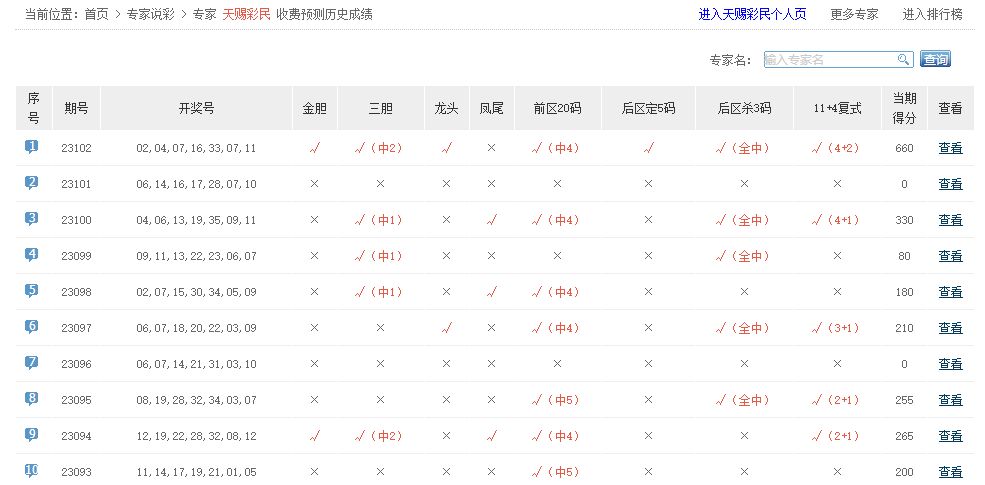Click 天赐彩民 expert name in breadcrumb
Image resolution: width=985 pixels, height=485 pixels.
point(246,14)
